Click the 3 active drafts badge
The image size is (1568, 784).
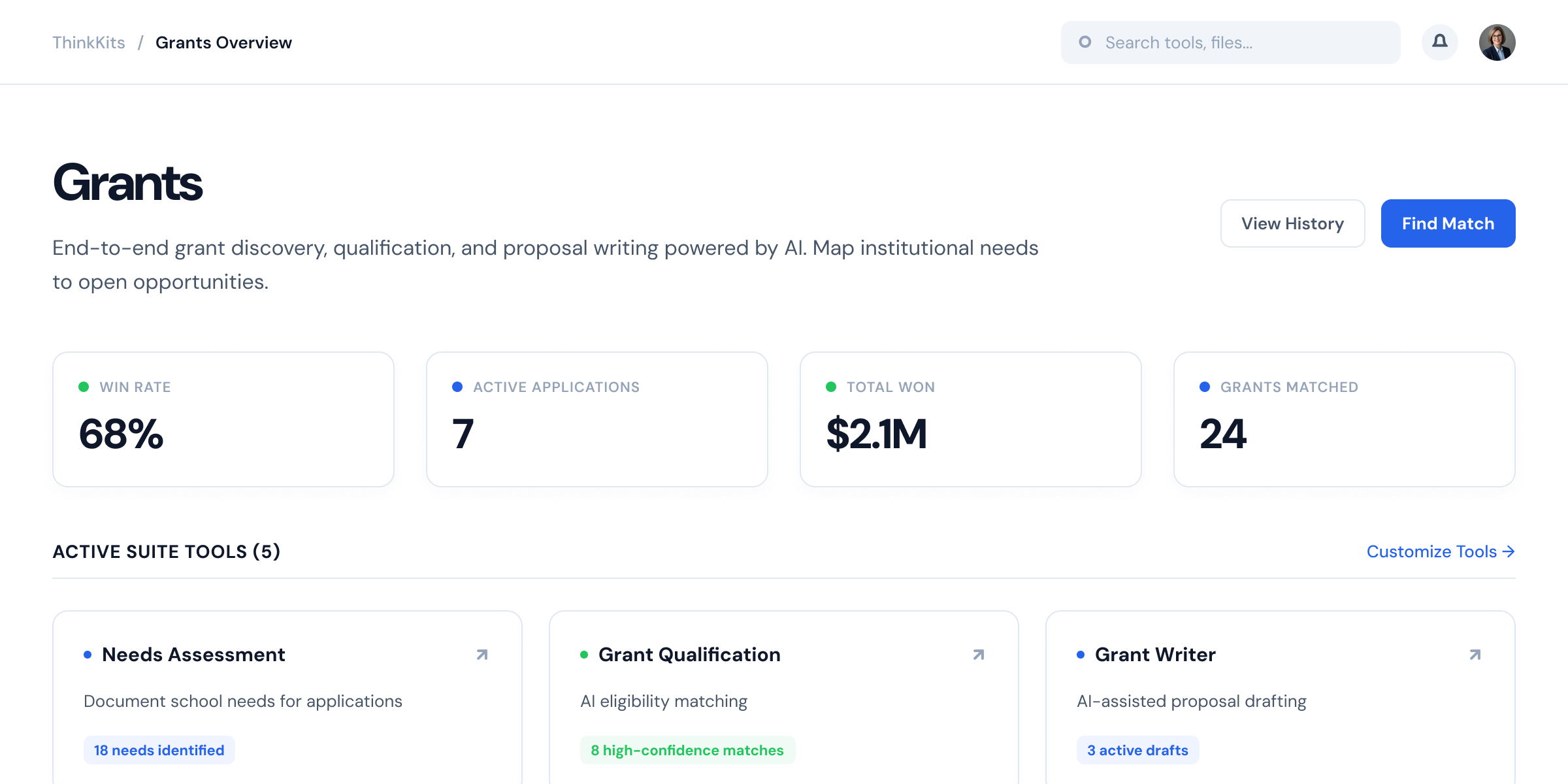point(1138,750)
